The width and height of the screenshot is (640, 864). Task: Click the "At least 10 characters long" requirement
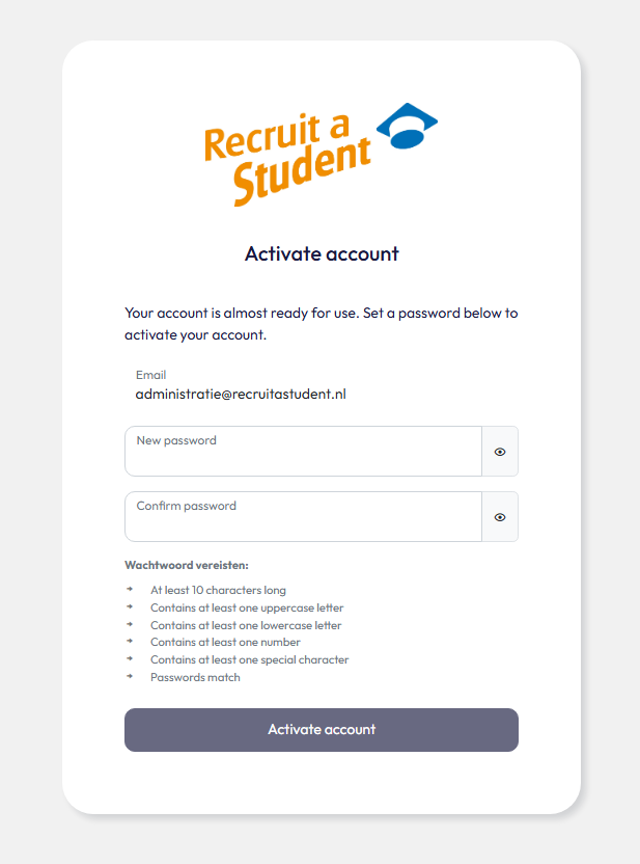(218, 590)
